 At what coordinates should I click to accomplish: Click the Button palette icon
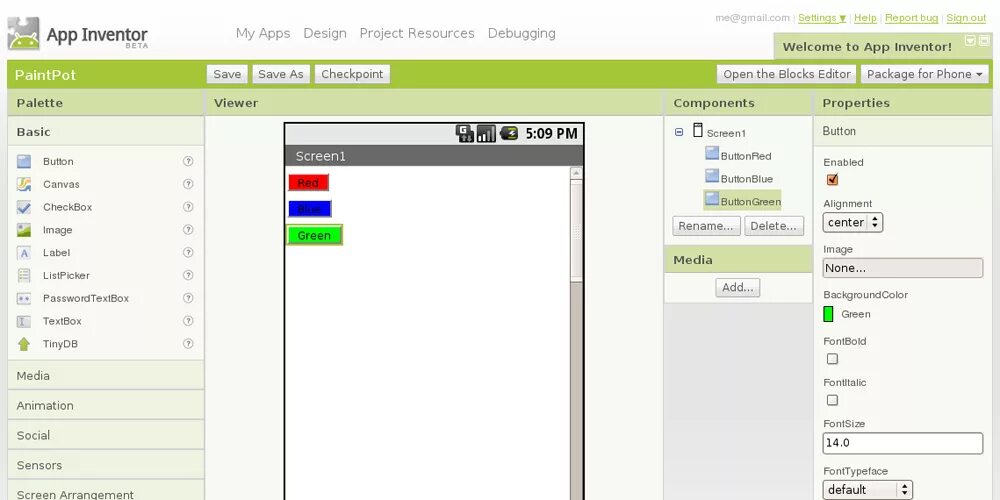coord(24,161)
